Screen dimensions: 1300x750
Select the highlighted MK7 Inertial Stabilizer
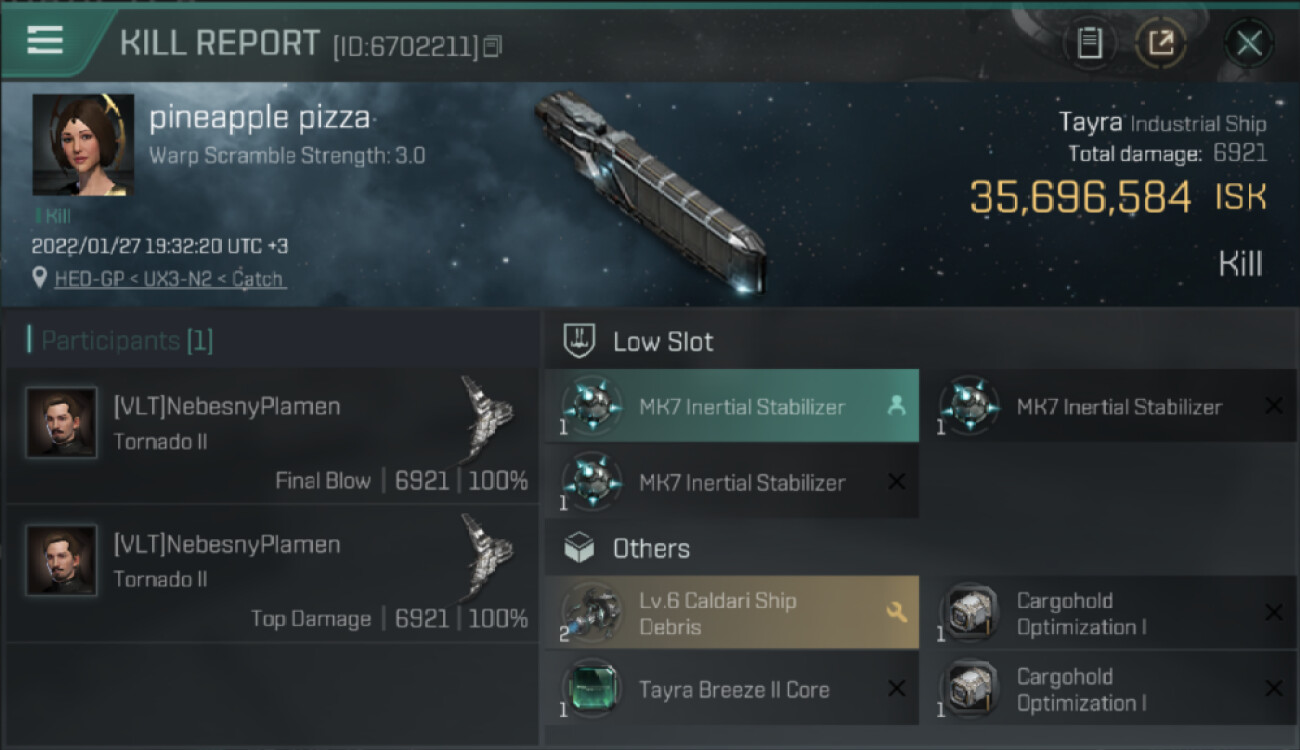coord(741,407)
